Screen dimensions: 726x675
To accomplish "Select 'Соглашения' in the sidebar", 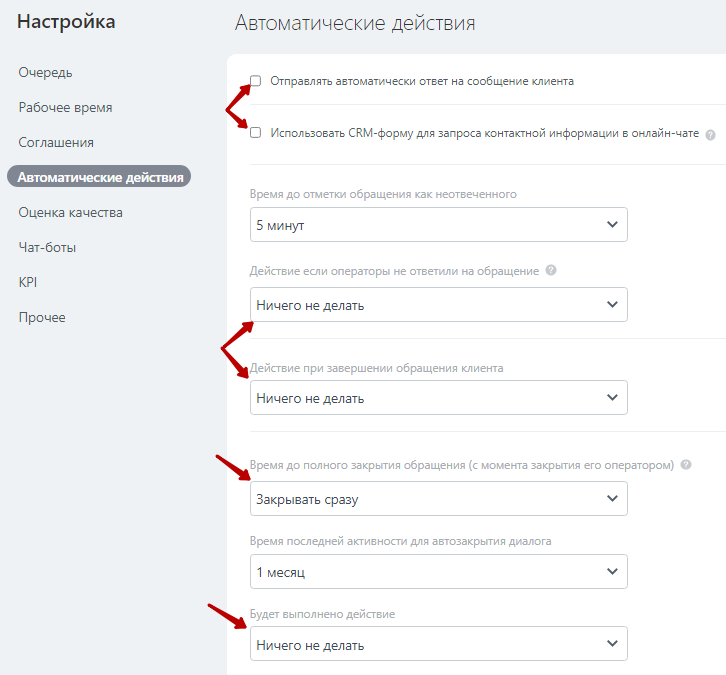I will (x=56, y=142).
